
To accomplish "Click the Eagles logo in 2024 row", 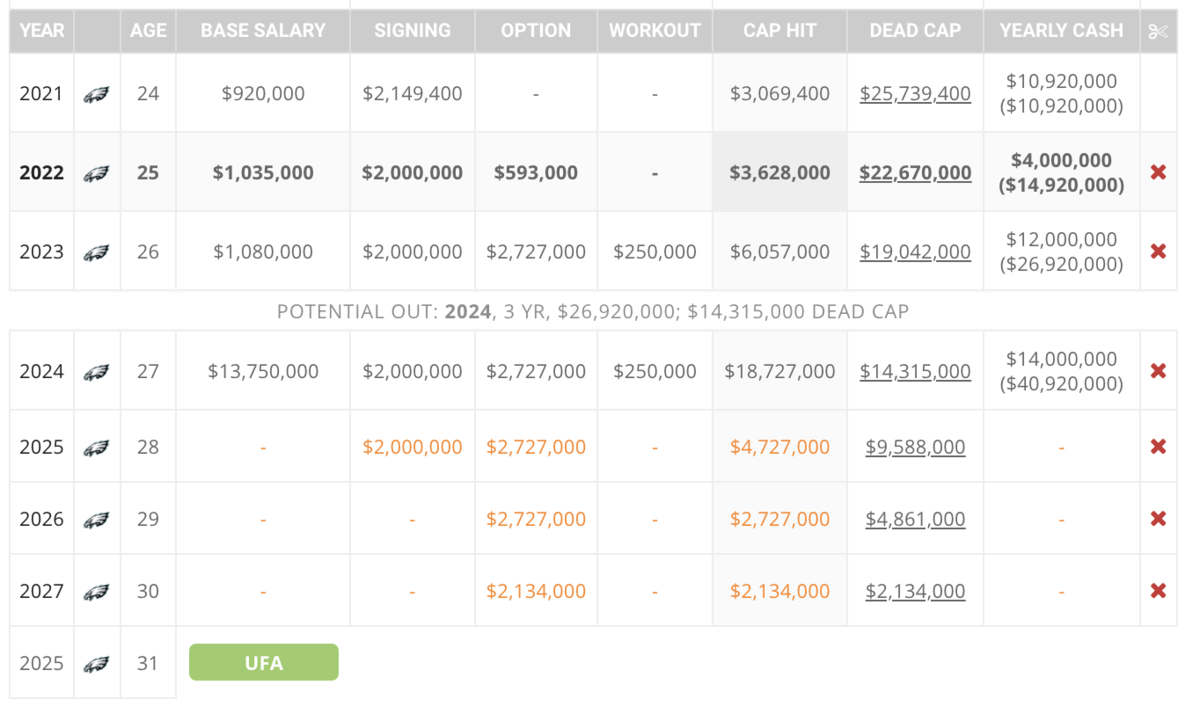I will tap(96, 372).
